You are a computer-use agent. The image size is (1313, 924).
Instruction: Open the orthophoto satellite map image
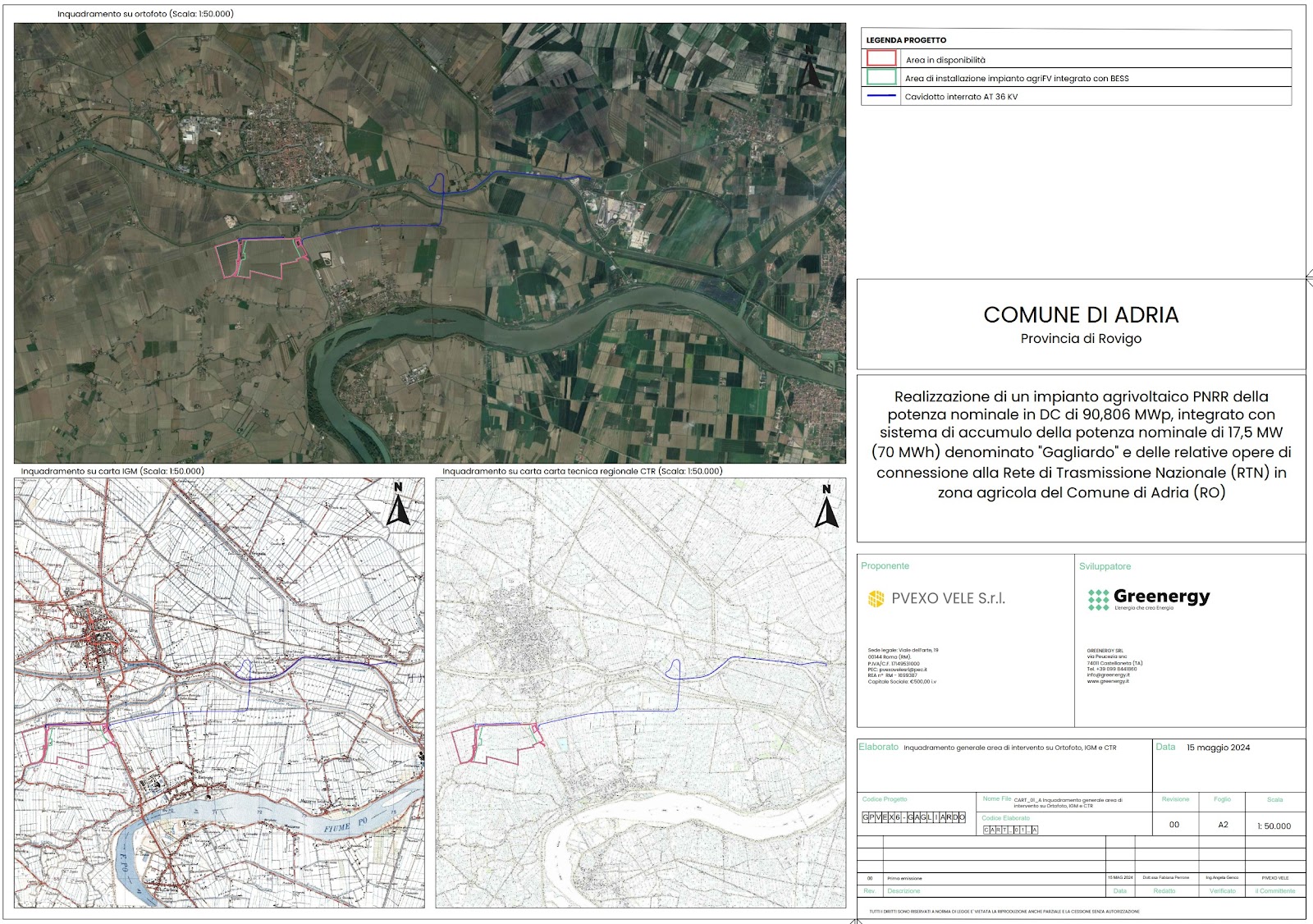(x=430, y=243)
